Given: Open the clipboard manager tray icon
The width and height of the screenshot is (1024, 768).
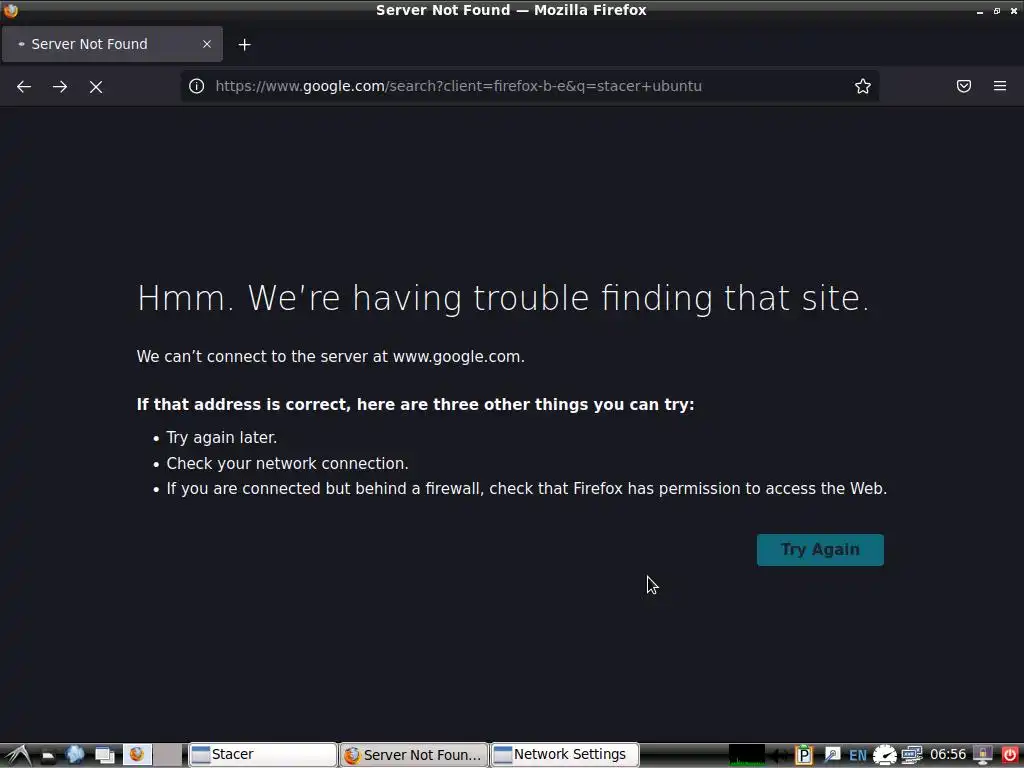Looking at the screenshot, I should [803, 755].
